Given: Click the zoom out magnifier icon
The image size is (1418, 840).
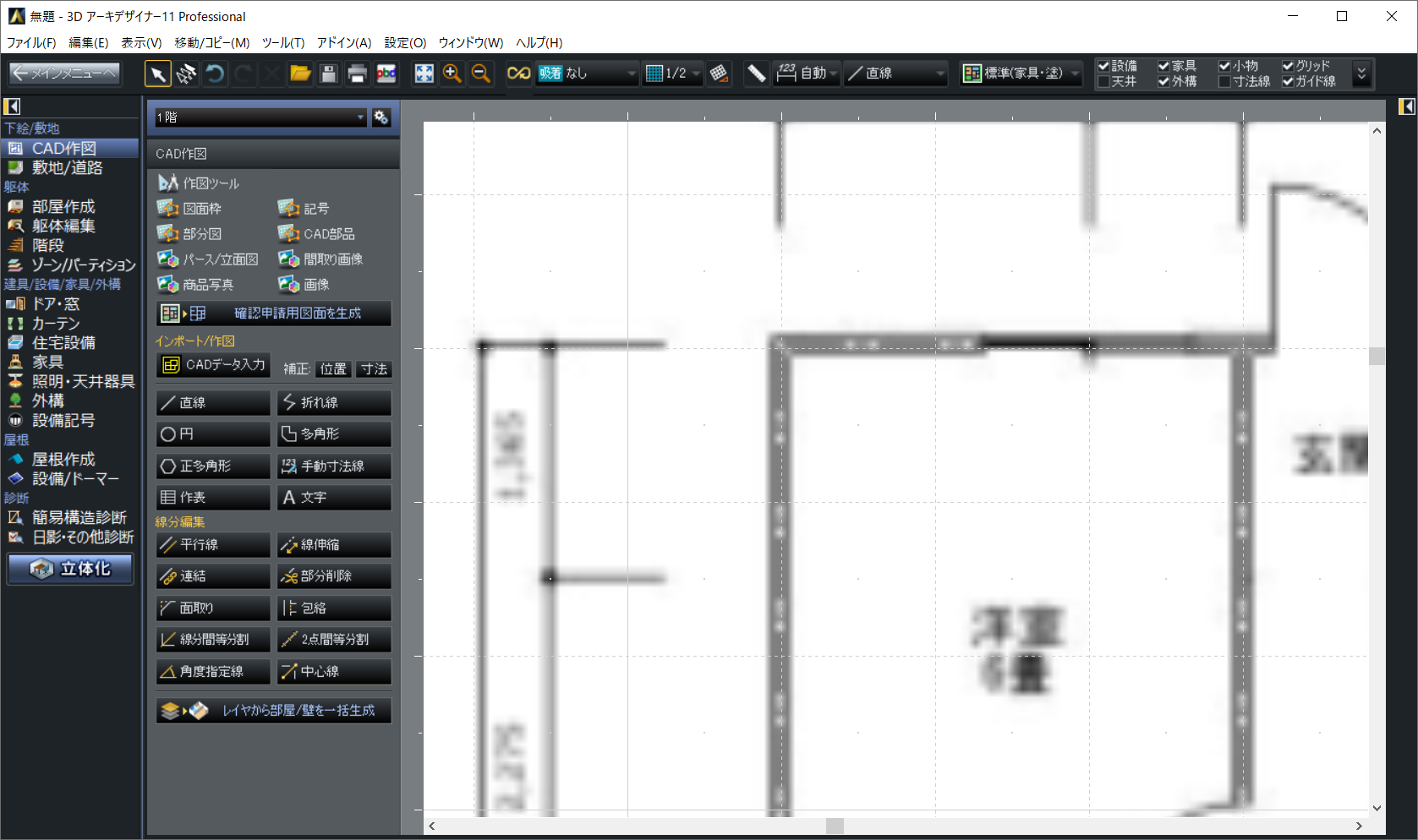Looking at the screenshot, I should pyautogui.click(x=481, y=74).
